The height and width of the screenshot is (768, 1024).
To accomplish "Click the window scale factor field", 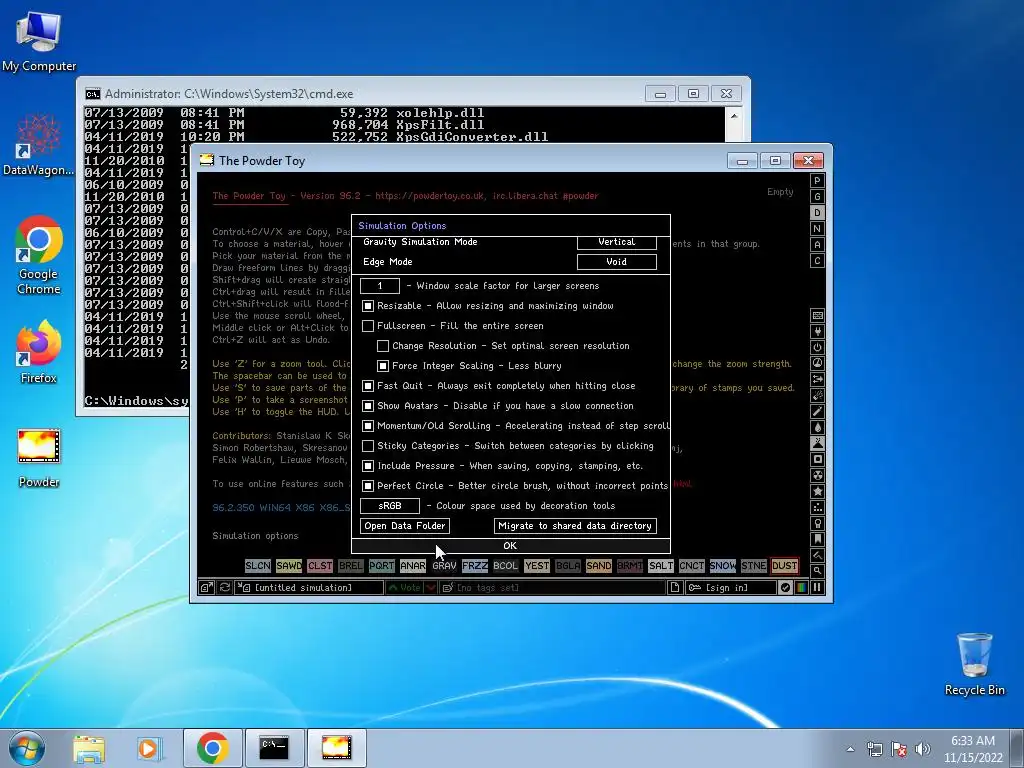I will tap(379, 285).
